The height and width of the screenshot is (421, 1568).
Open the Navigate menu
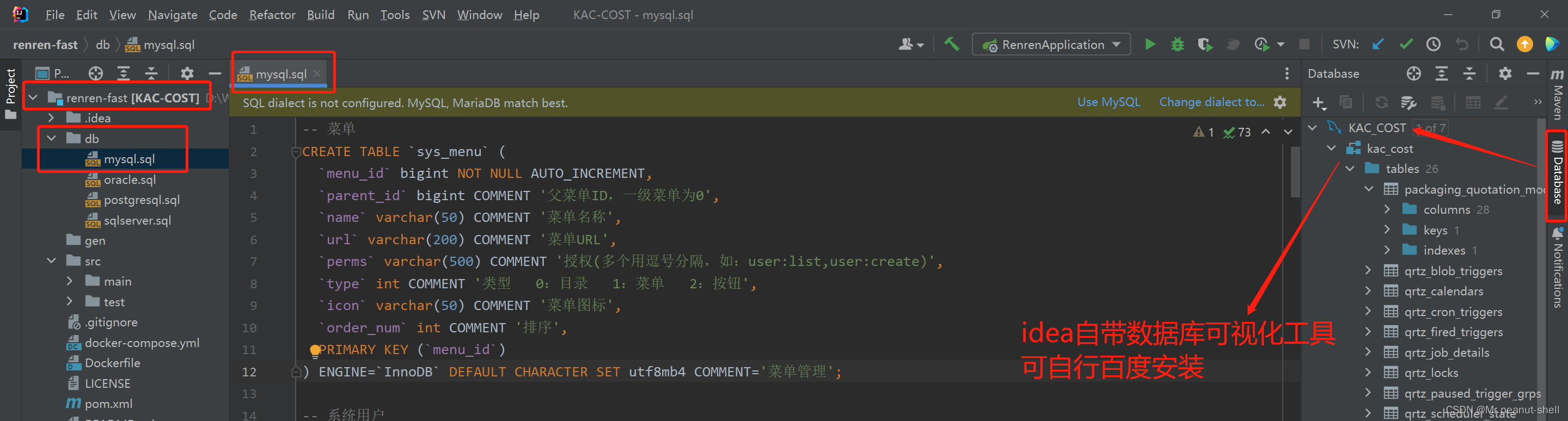pos(172,15)
